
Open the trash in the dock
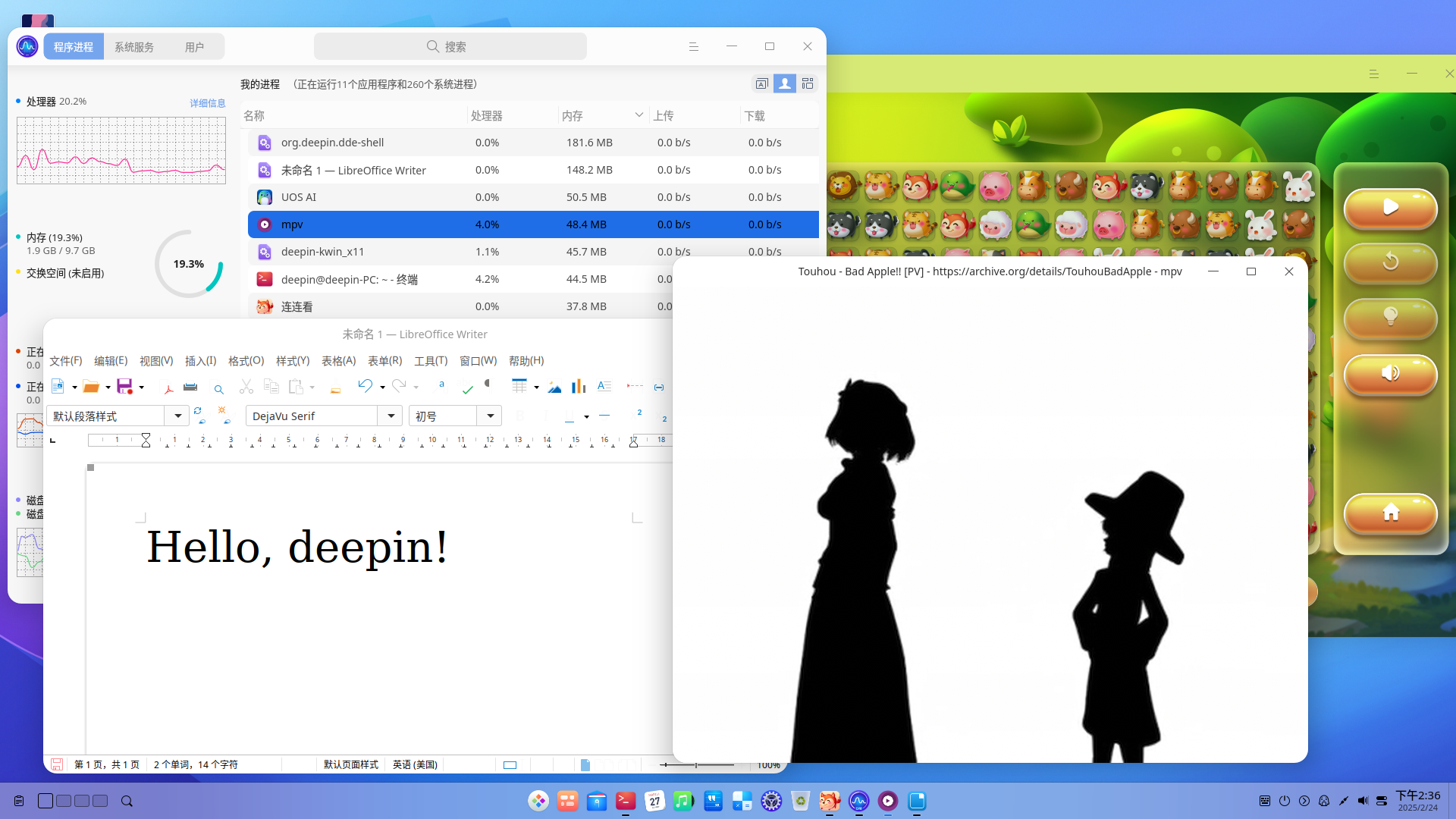800,801
